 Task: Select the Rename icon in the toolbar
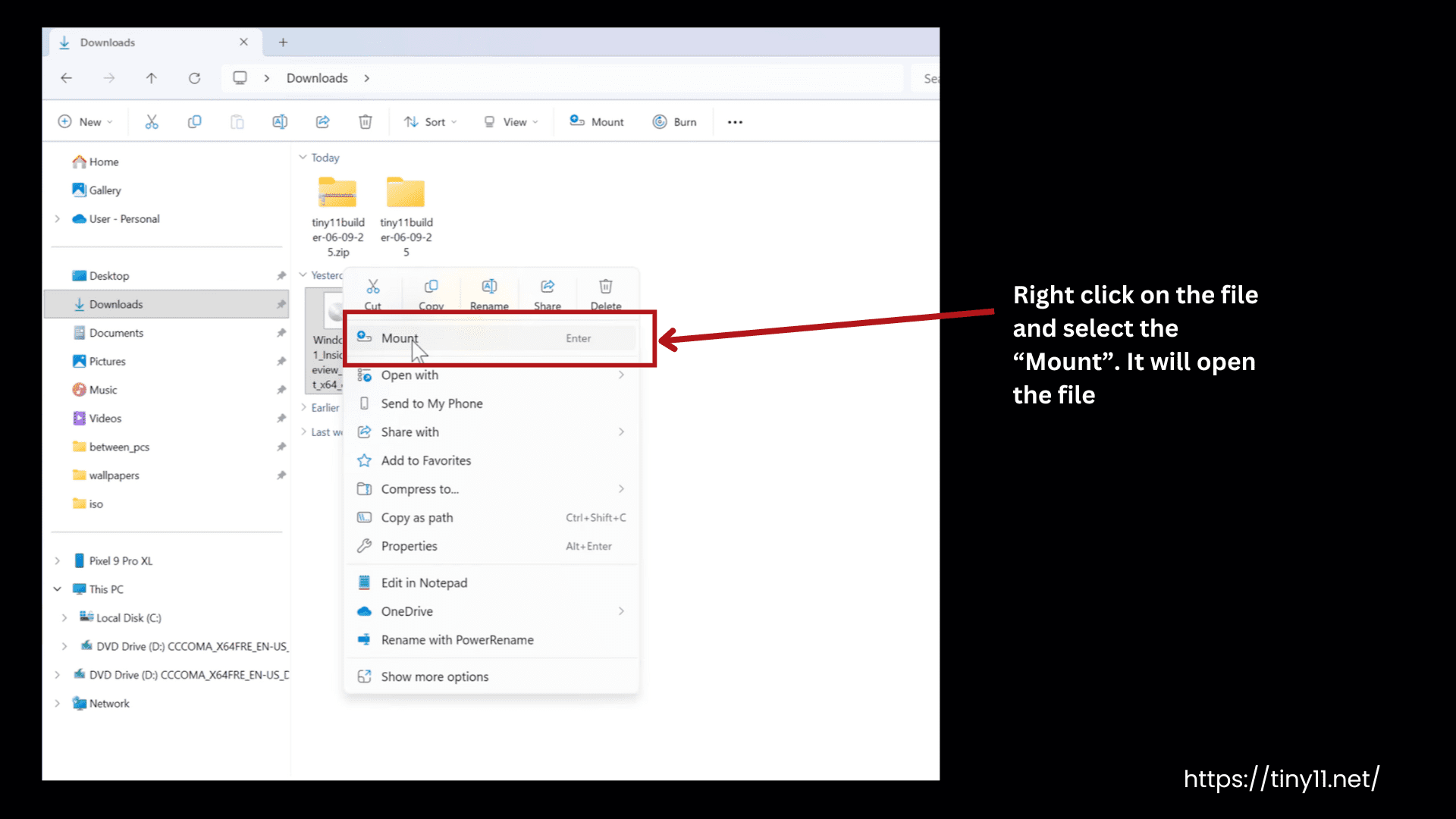click(x=279, y=121)
